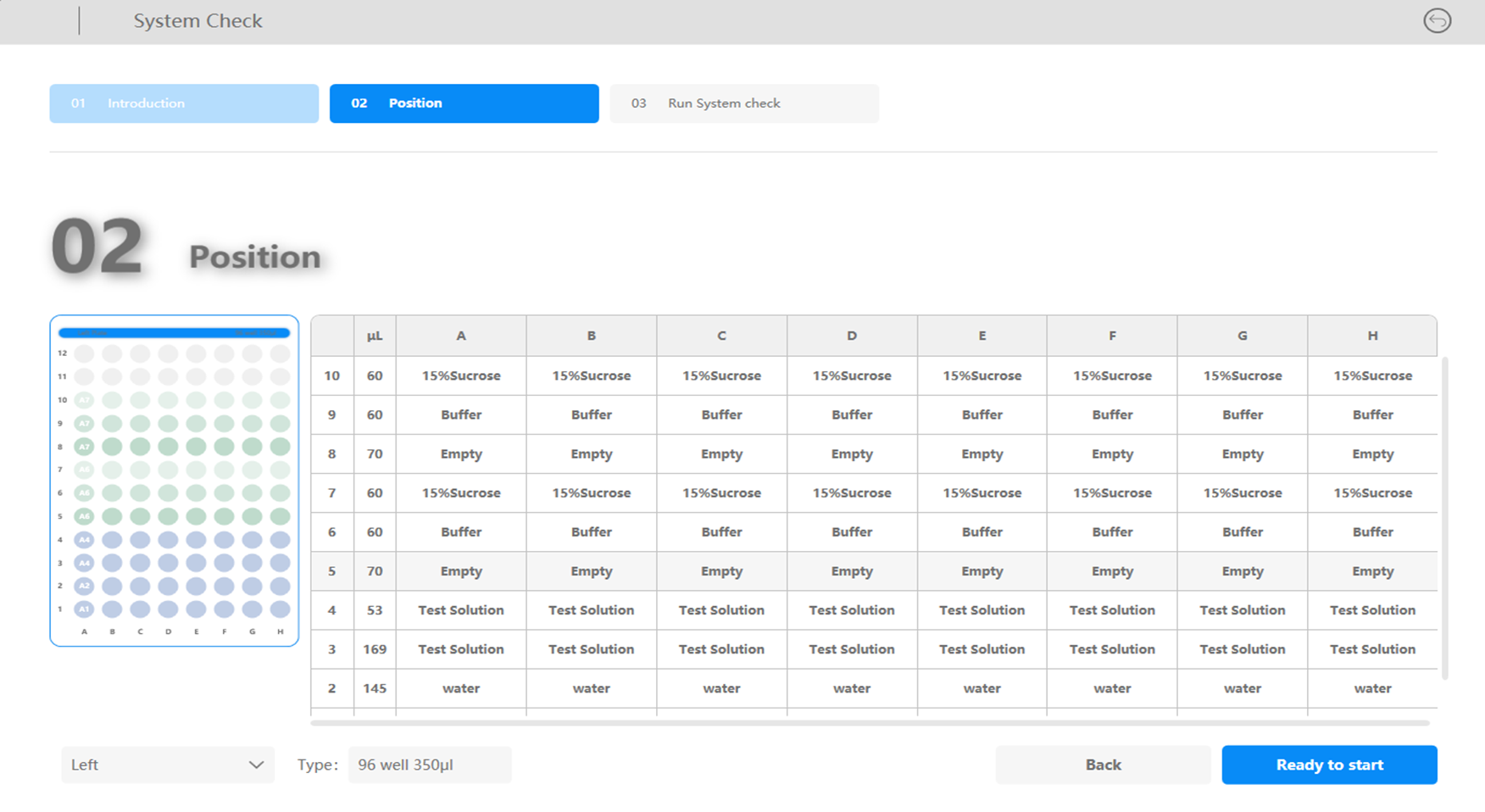
Task: Click the horizontal scrollbar under the table
Action: (869, 723)
